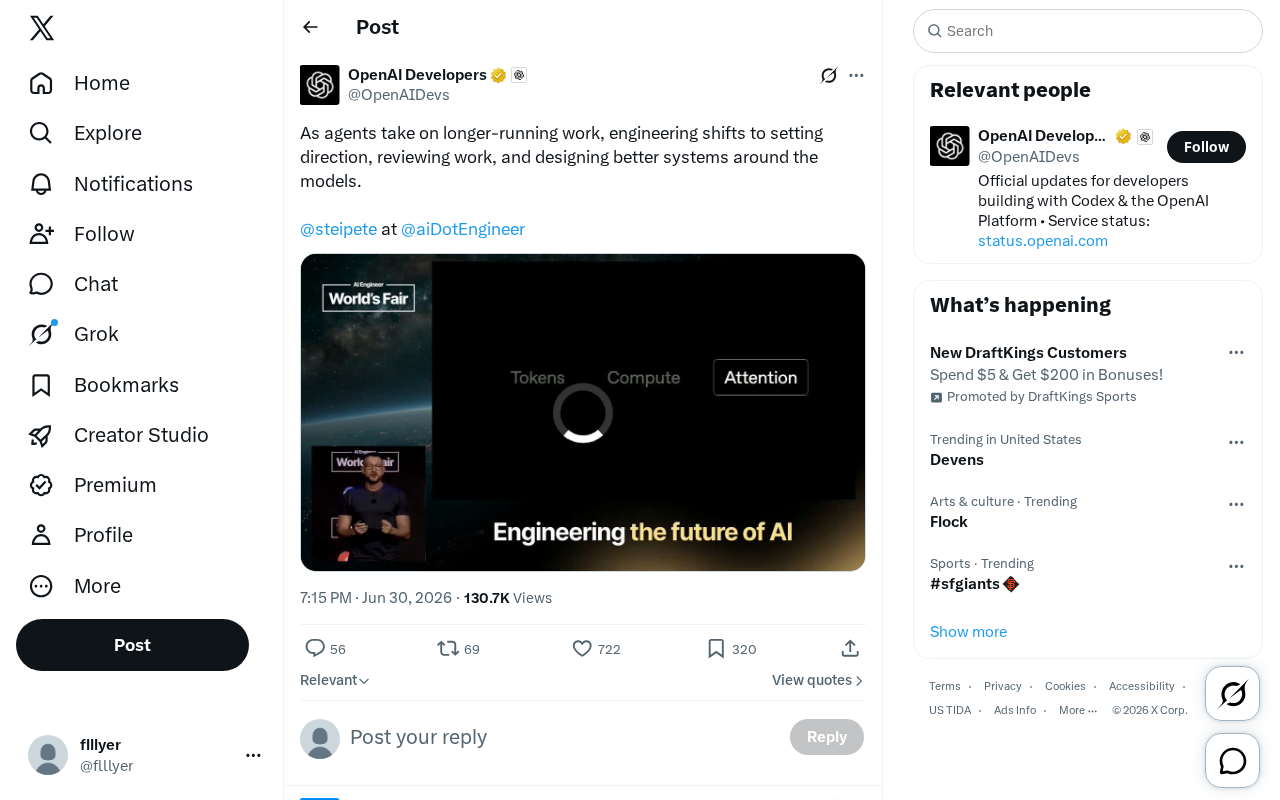This screenshot has height=800, width=1280.
Task: Click the X logo icon
Action: (x=42, y=28)
